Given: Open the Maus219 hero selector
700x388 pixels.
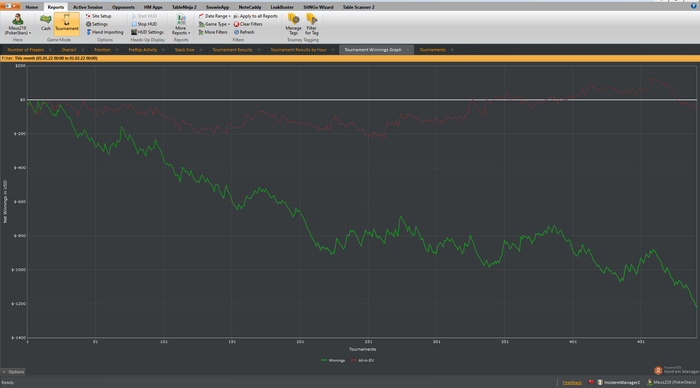Looking at the screenshot, I should pos(17,24).
